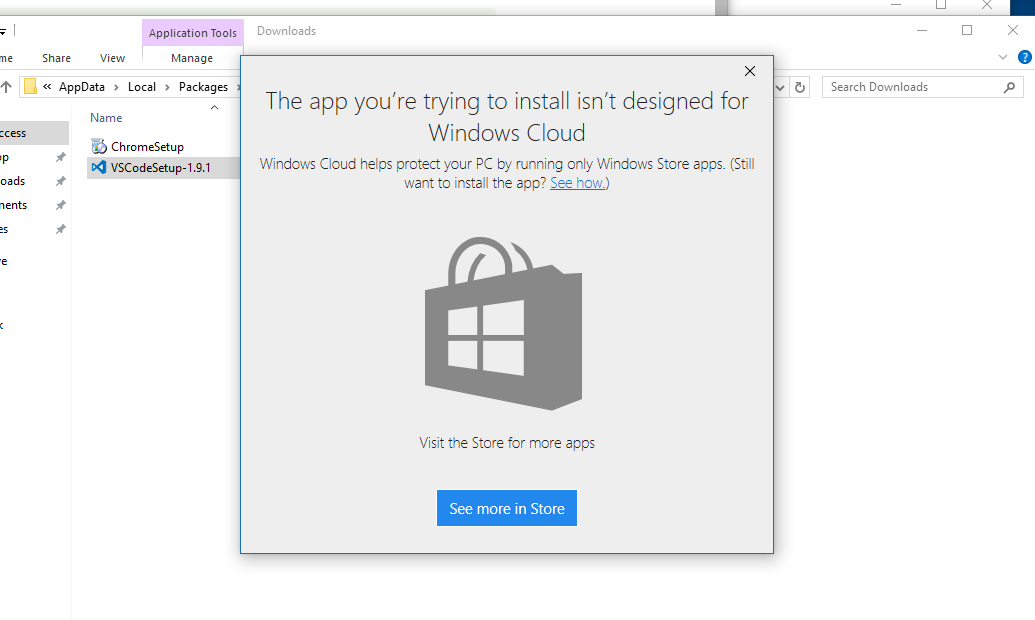
Task: Open the Share ribbon tab
Action: click(55, 58)
